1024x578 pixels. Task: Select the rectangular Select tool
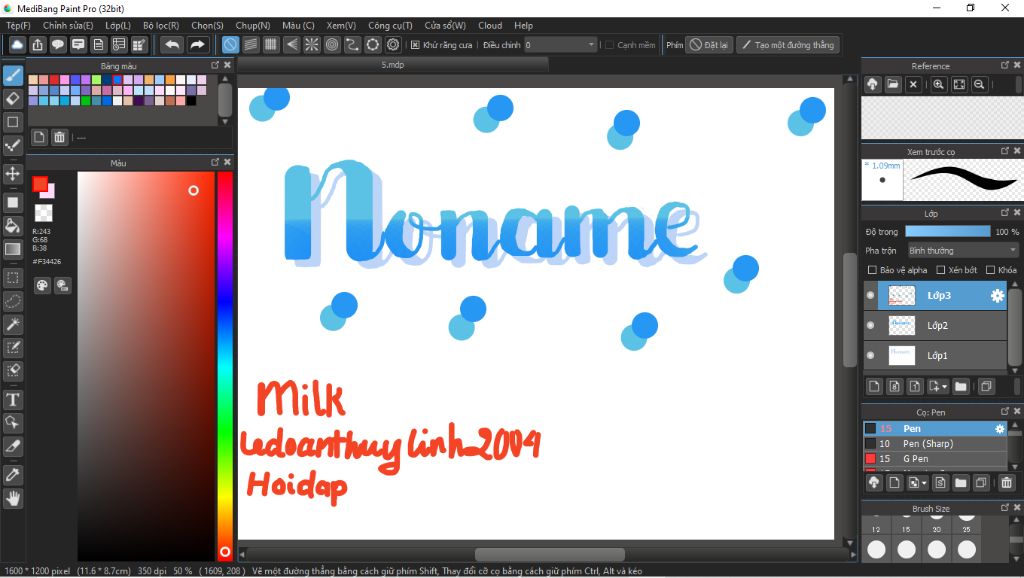pos(12,278)
